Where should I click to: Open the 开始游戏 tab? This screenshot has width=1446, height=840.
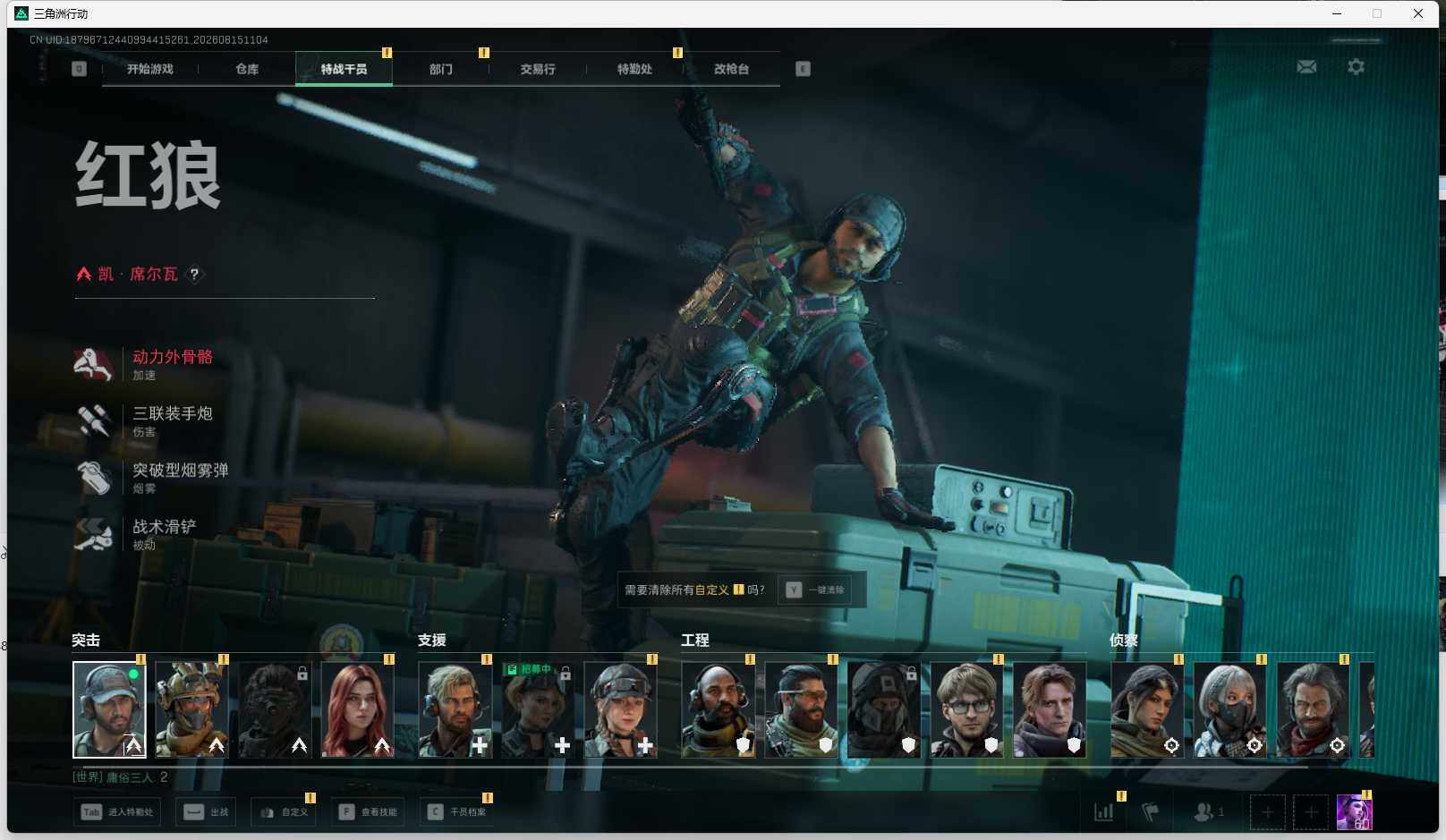coord(149,69)
